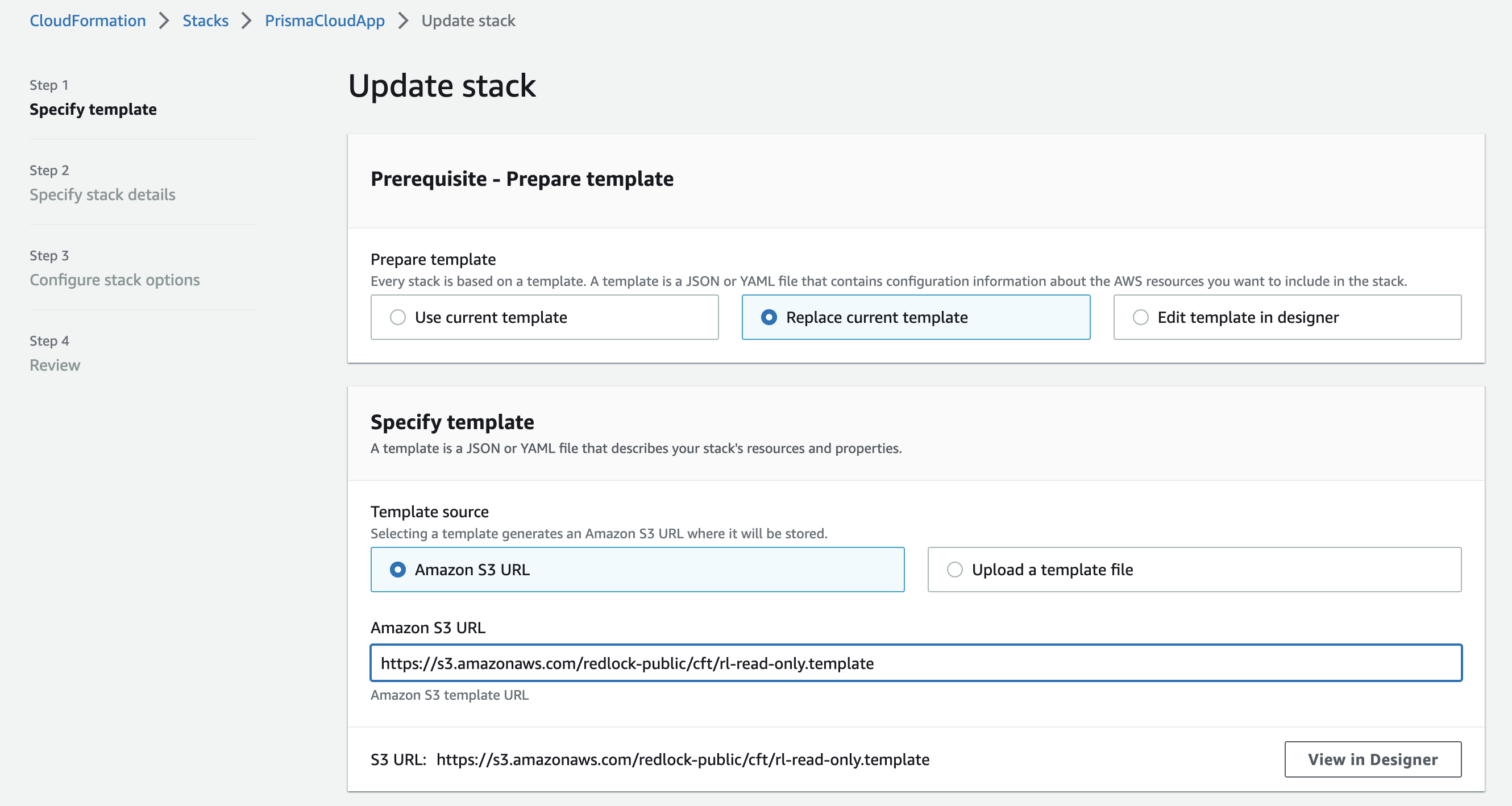
Task: Click the Prerequisite - Prepare template heading
Action: pyautogui.click(x=522, y=178)
